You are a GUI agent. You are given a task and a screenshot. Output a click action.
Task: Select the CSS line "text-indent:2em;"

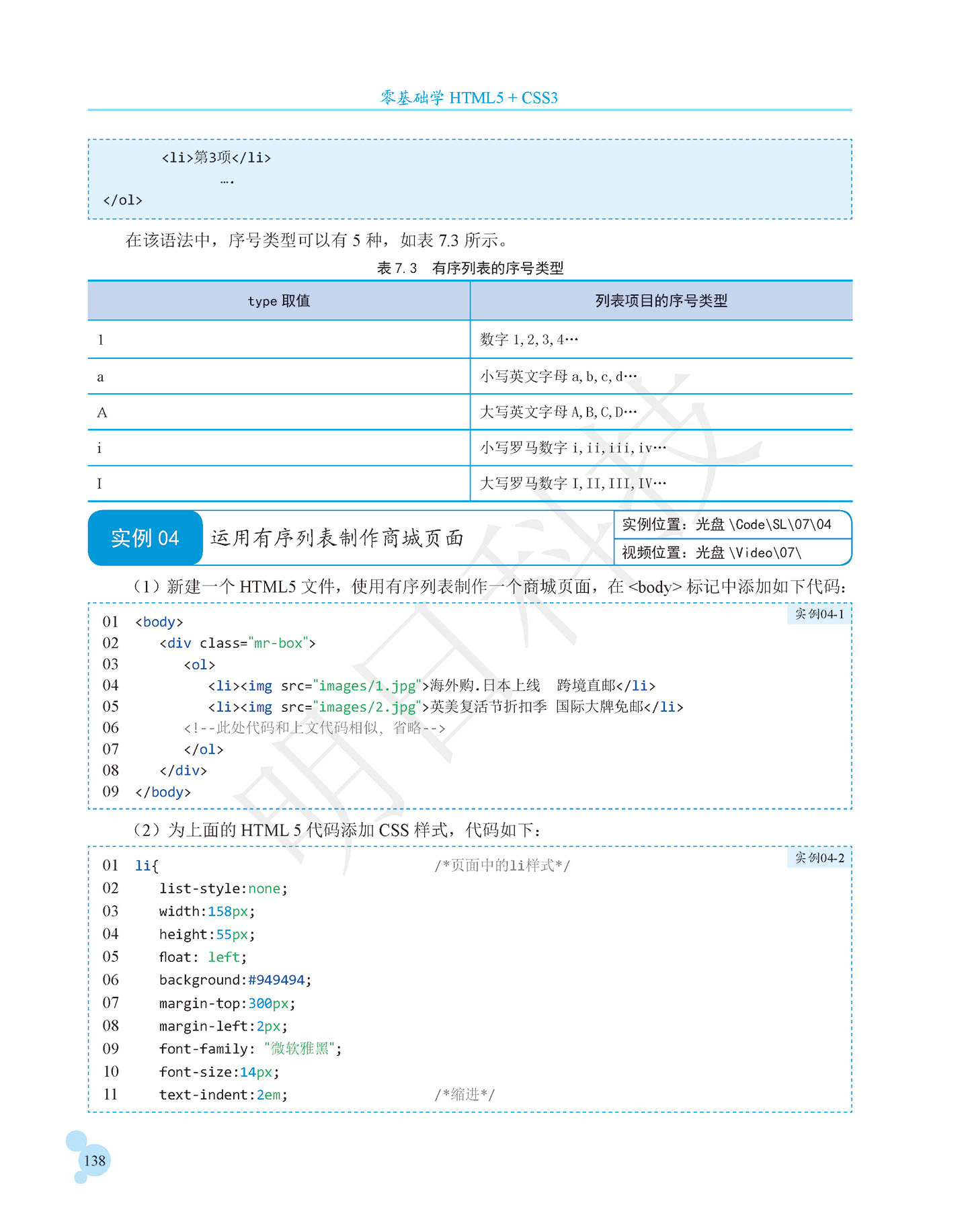click(x=224, y=1095)
